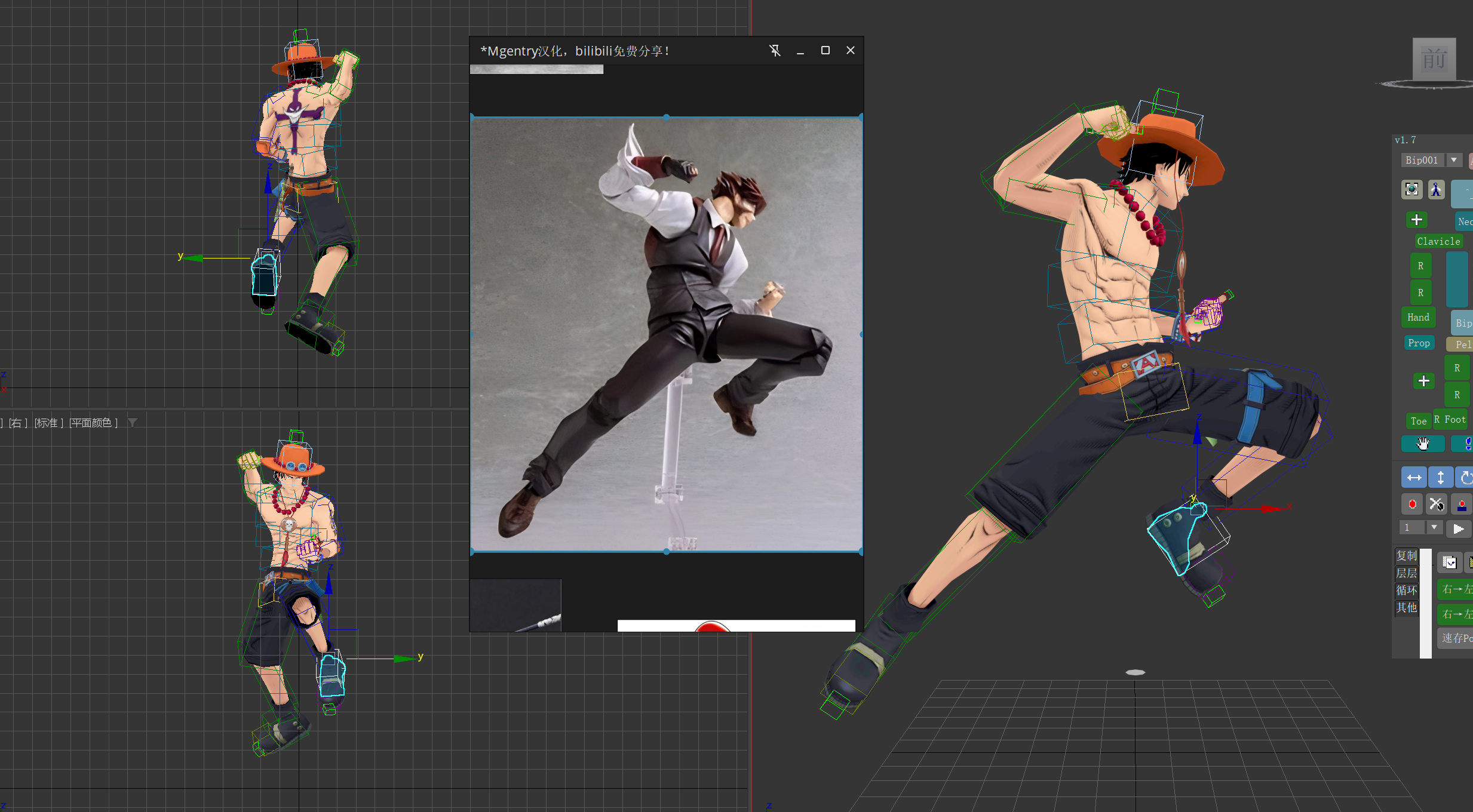This screenshot has width=1473, height=812.
Task: Toggle the biped figure mode icon
Action: pos(1436,190)
